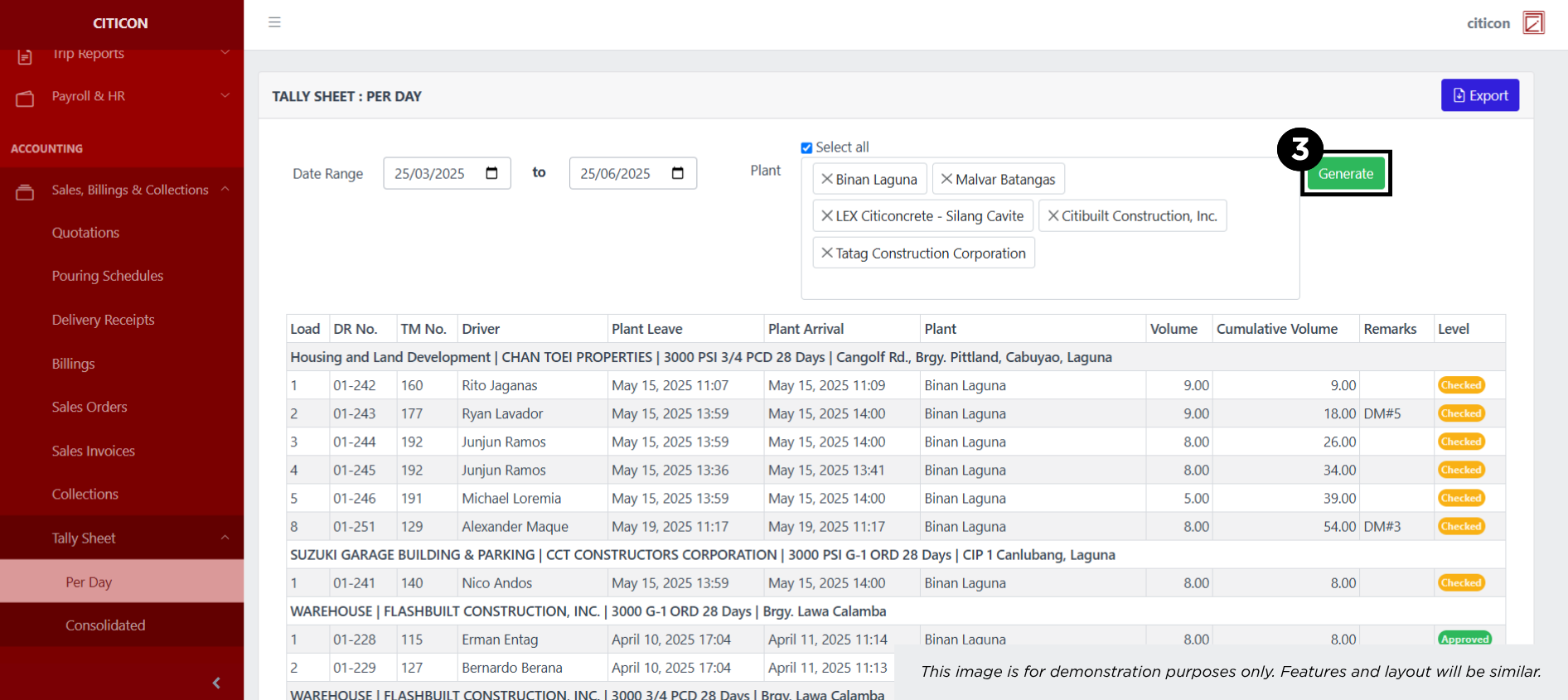Screen dimensions: 1568x700
Task: Collapse Sales, Billings & Collections menu
Action: 225,190
